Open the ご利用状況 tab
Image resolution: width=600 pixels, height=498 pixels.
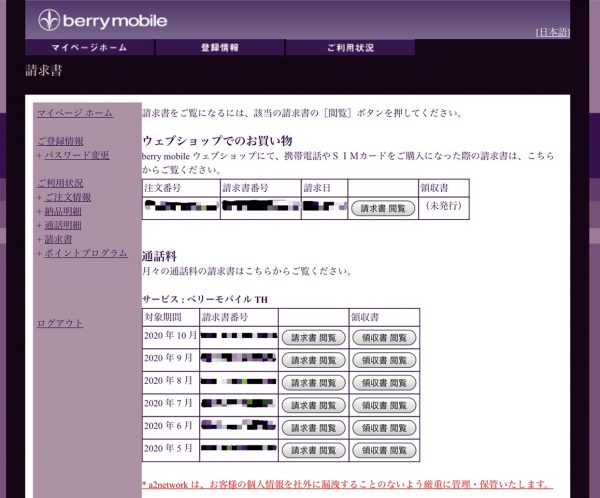[350, 47]
